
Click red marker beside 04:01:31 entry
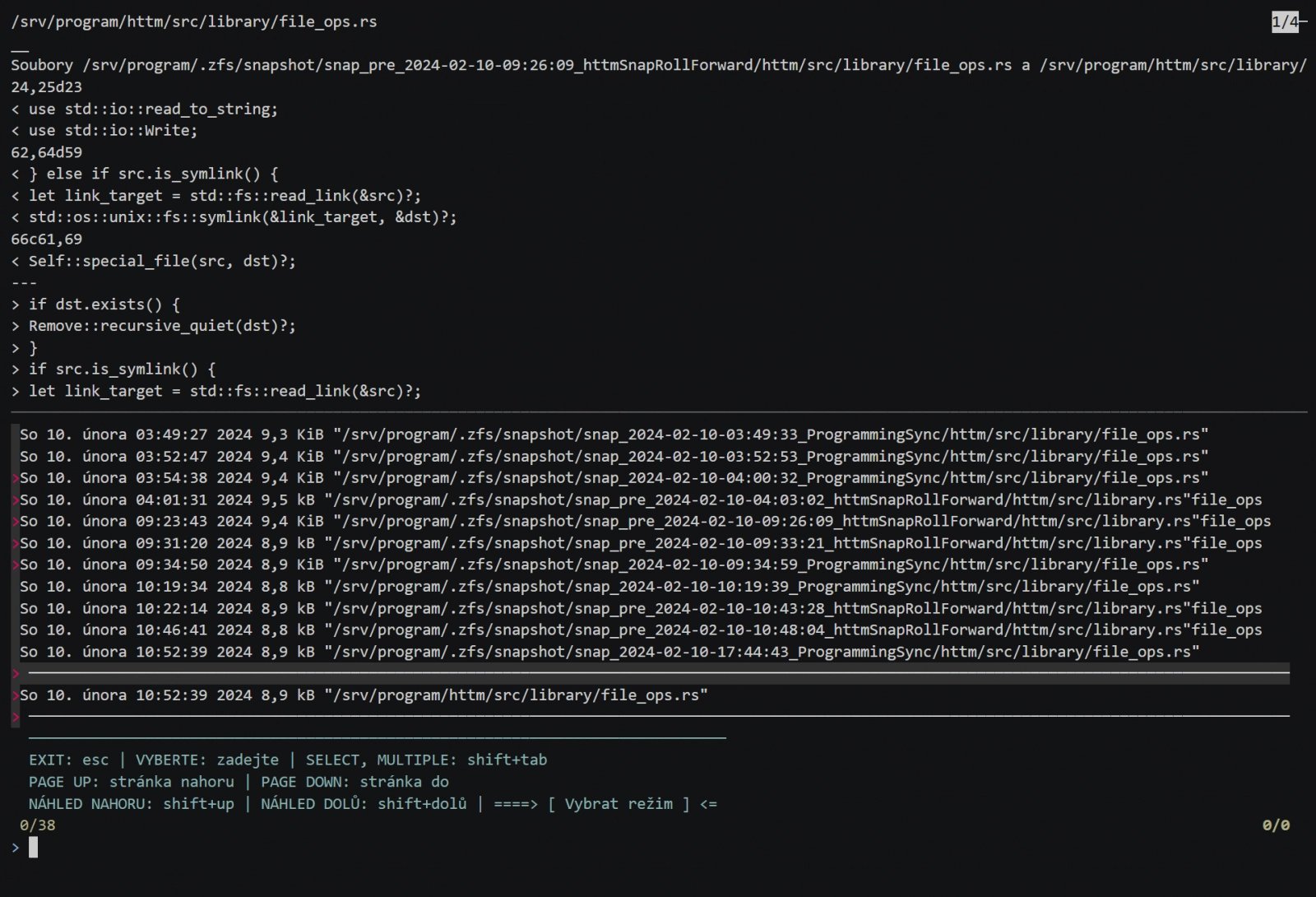click(x=15, y=500)
